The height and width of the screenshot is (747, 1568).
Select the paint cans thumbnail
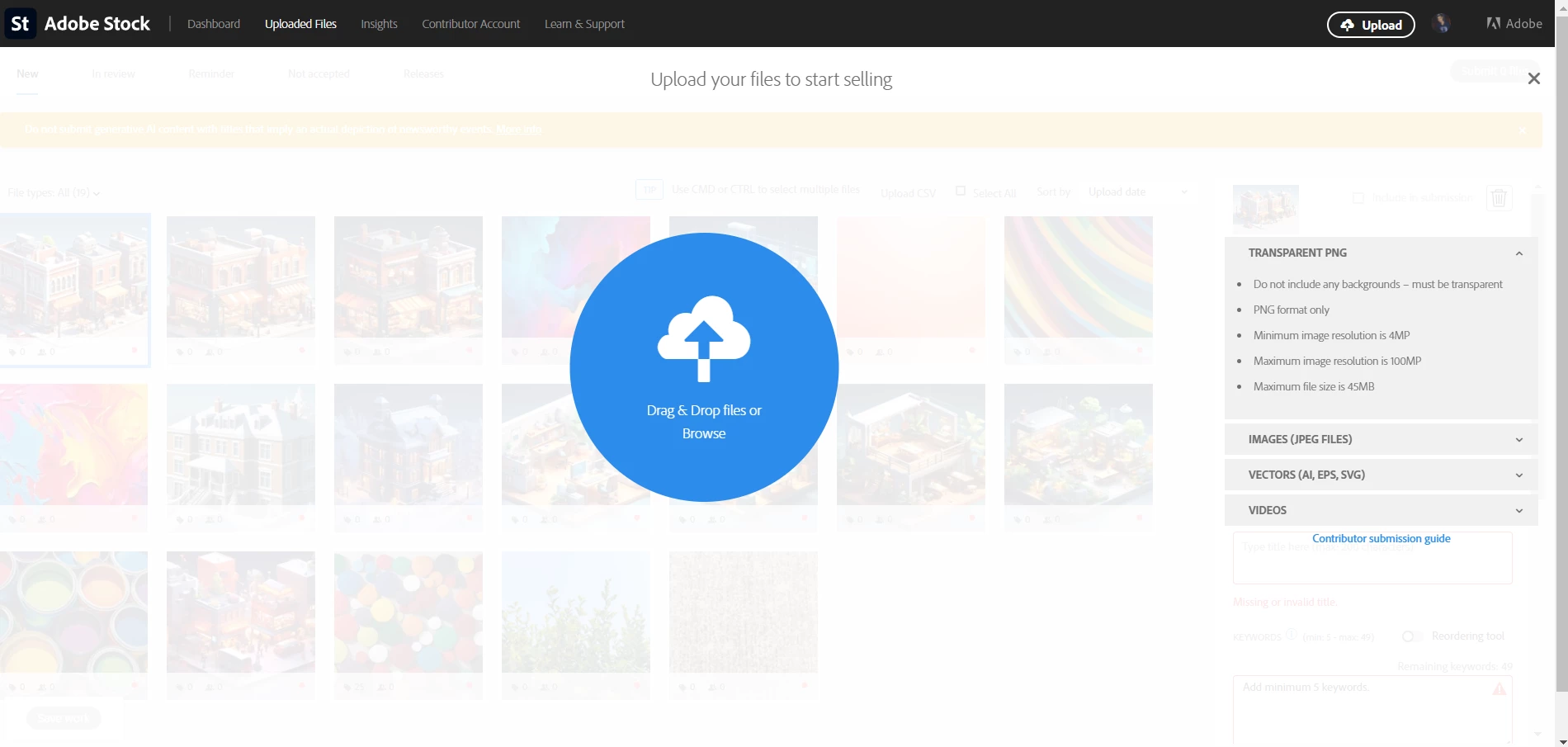[74, 612]
